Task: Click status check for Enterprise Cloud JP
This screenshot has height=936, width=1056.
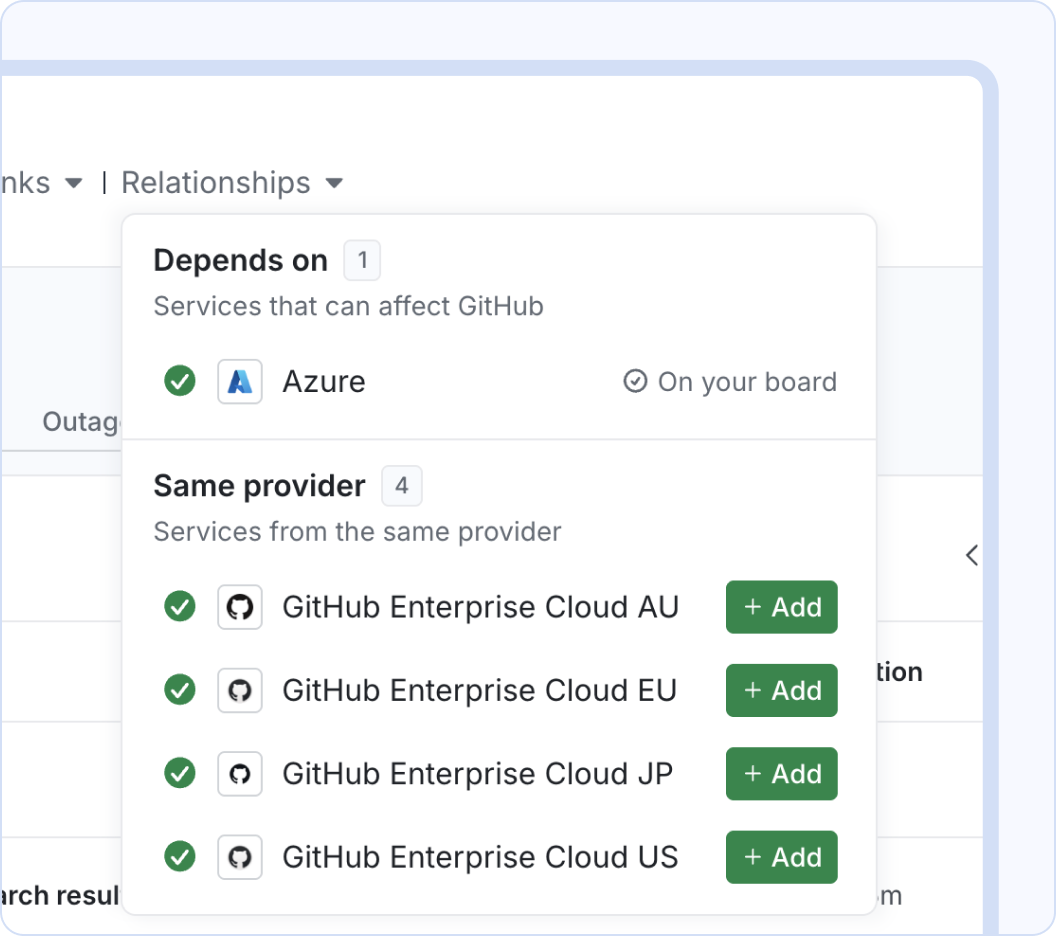Action: [x=180, y=773]
